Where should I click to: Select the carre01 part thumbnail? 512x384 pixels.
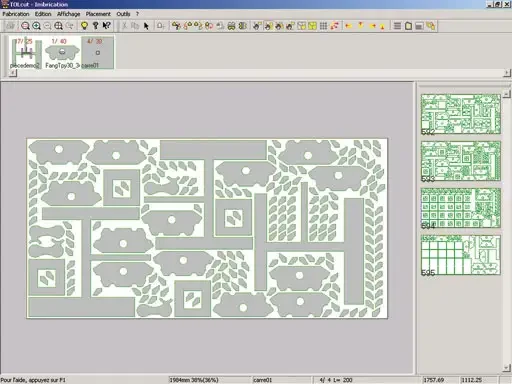click(x=97, y=53)
